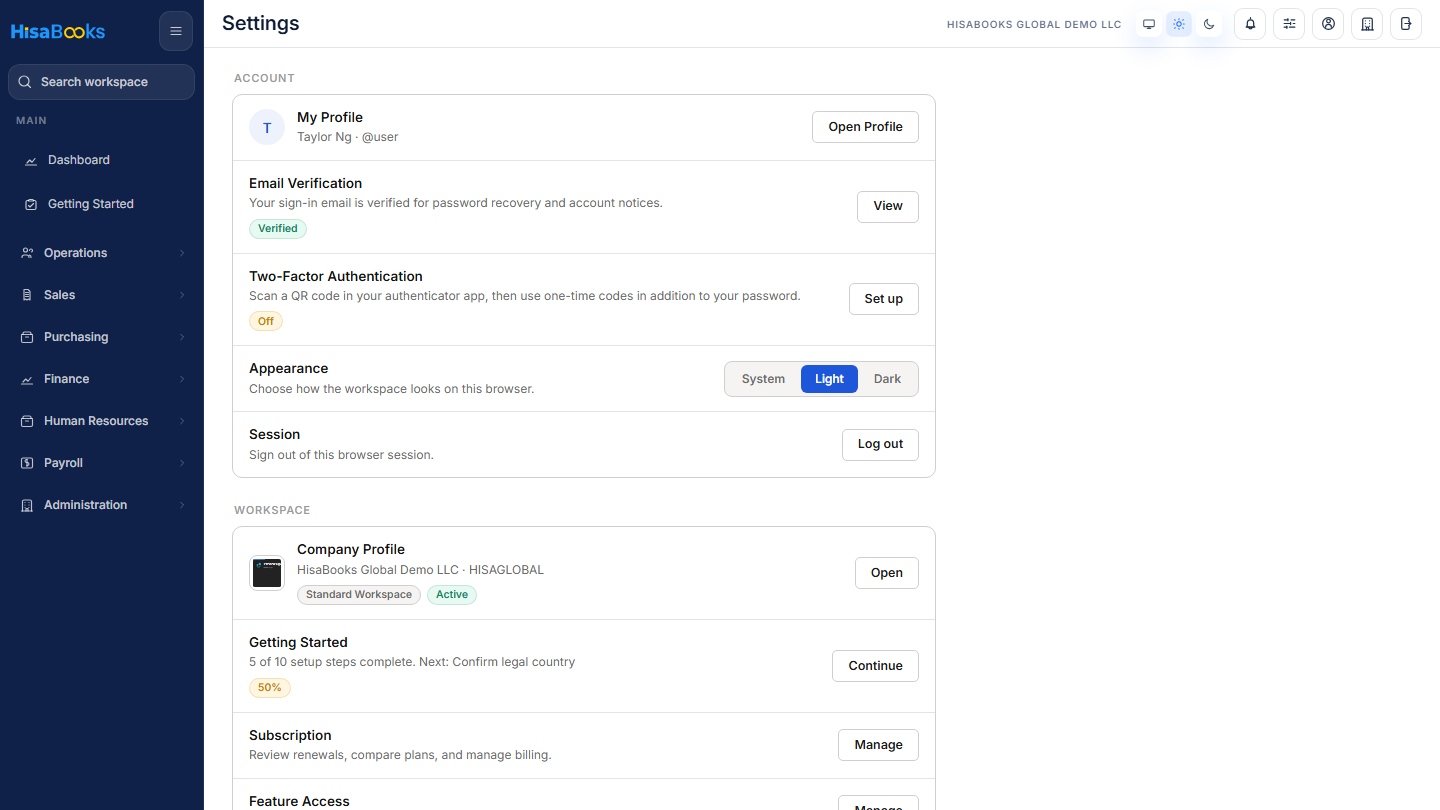Viewport: 1440px width, 810px height.
Task: Manage the Subscription
Action: point(878,745)
